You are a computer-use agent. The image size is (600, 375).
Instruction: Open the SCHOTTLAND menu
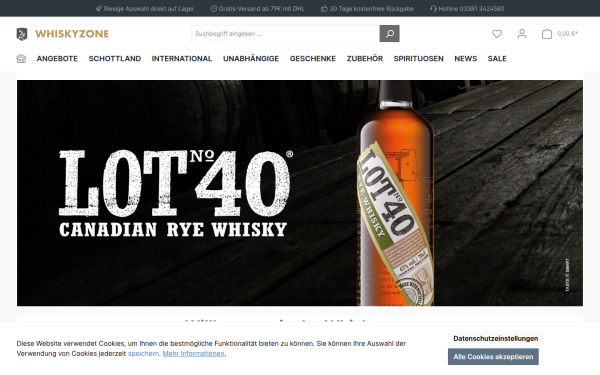tap(115, 59)
